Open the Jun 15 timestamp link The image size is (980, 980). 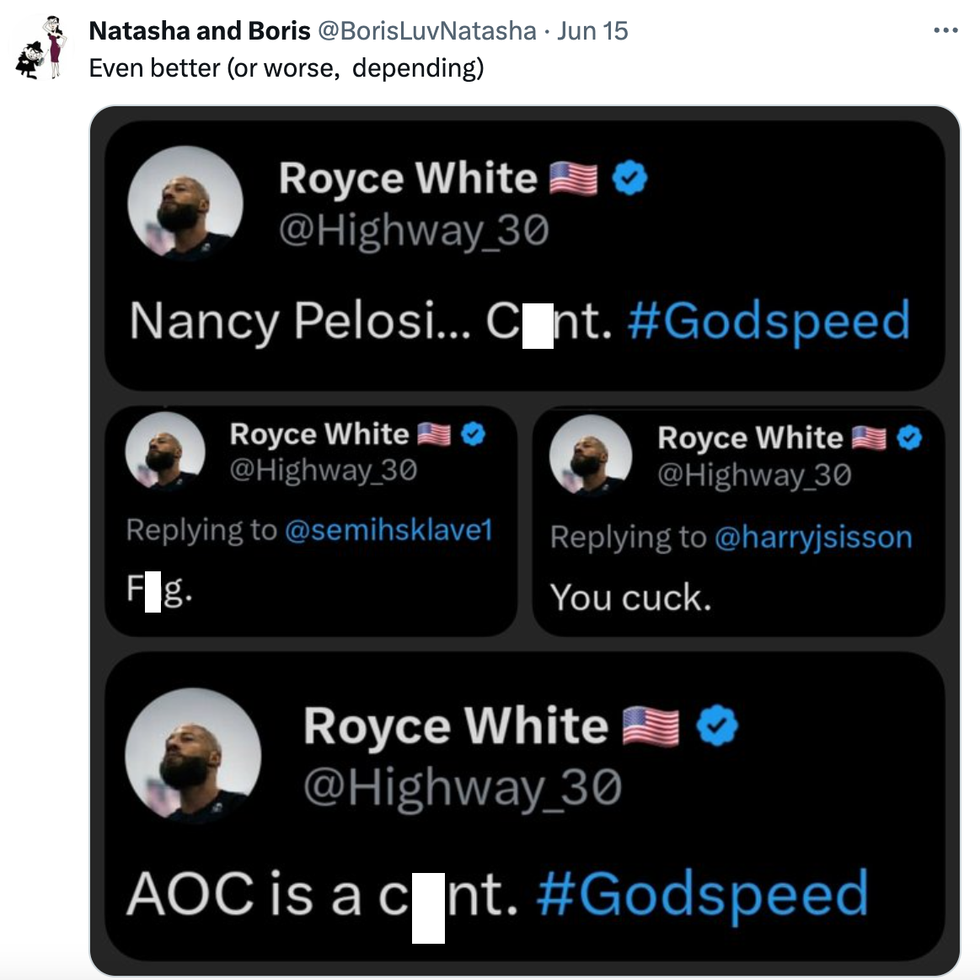(592, 31)
